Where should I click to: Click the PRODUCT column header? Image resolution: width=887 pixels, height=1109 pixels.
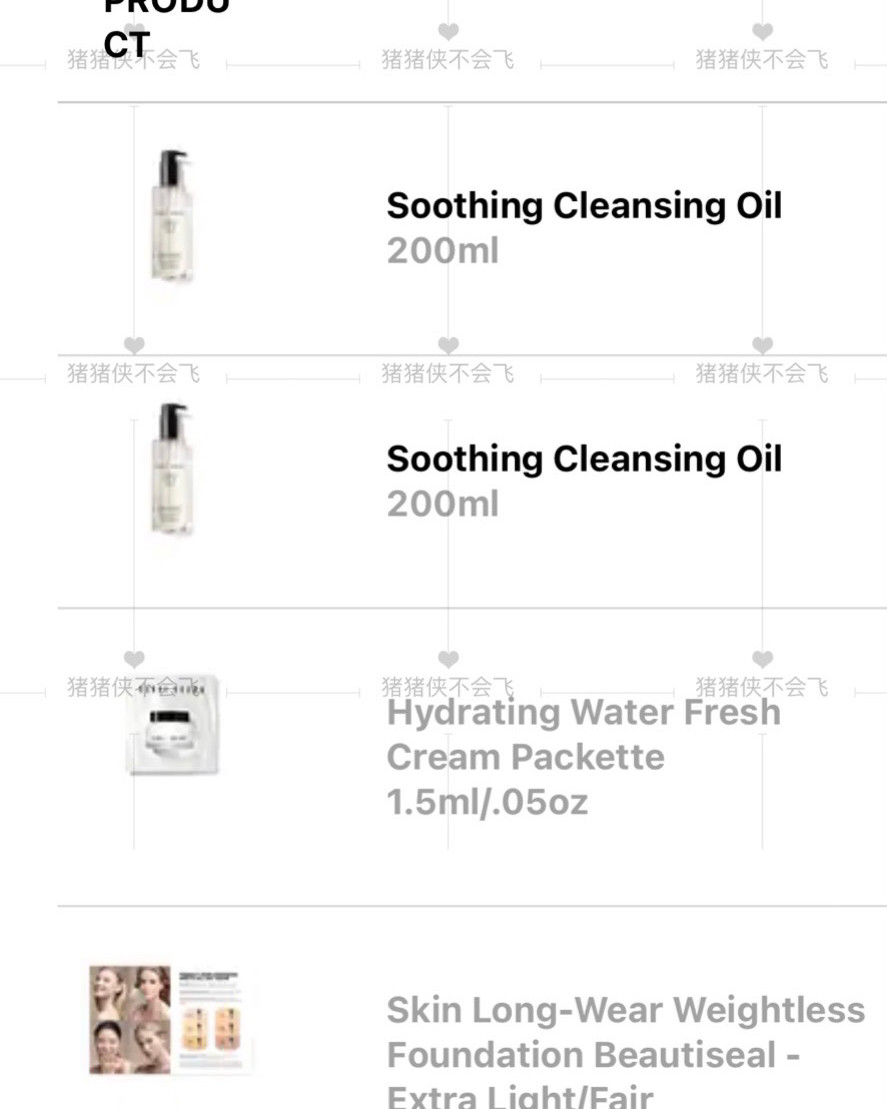tap(166, 28)
